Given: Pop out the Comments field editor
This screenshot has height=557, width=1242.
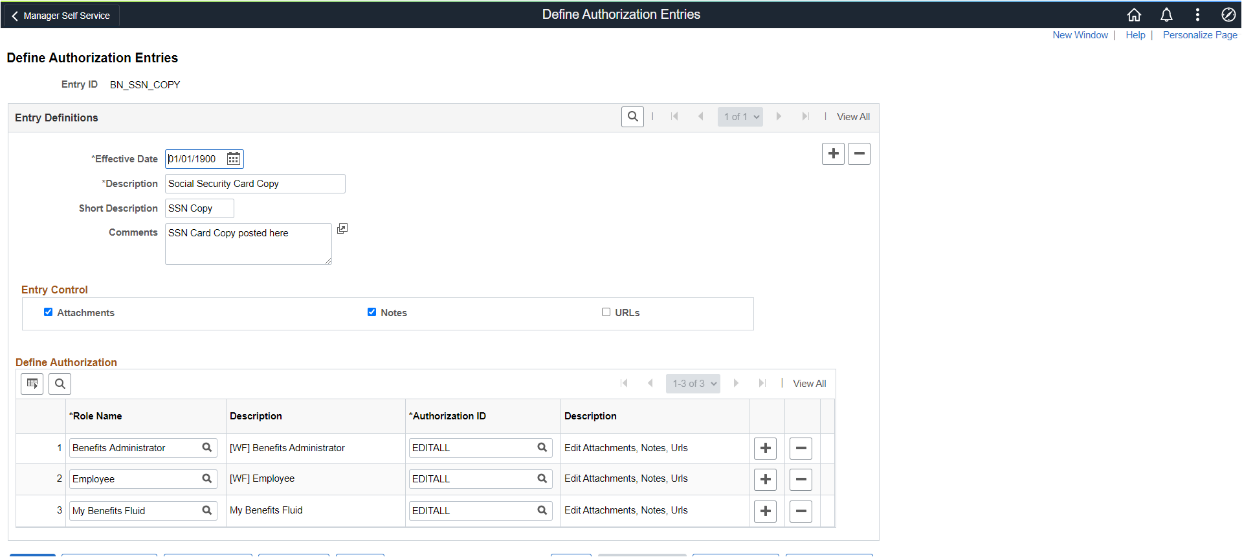Looking at the screenshot, I should (342, 229).
